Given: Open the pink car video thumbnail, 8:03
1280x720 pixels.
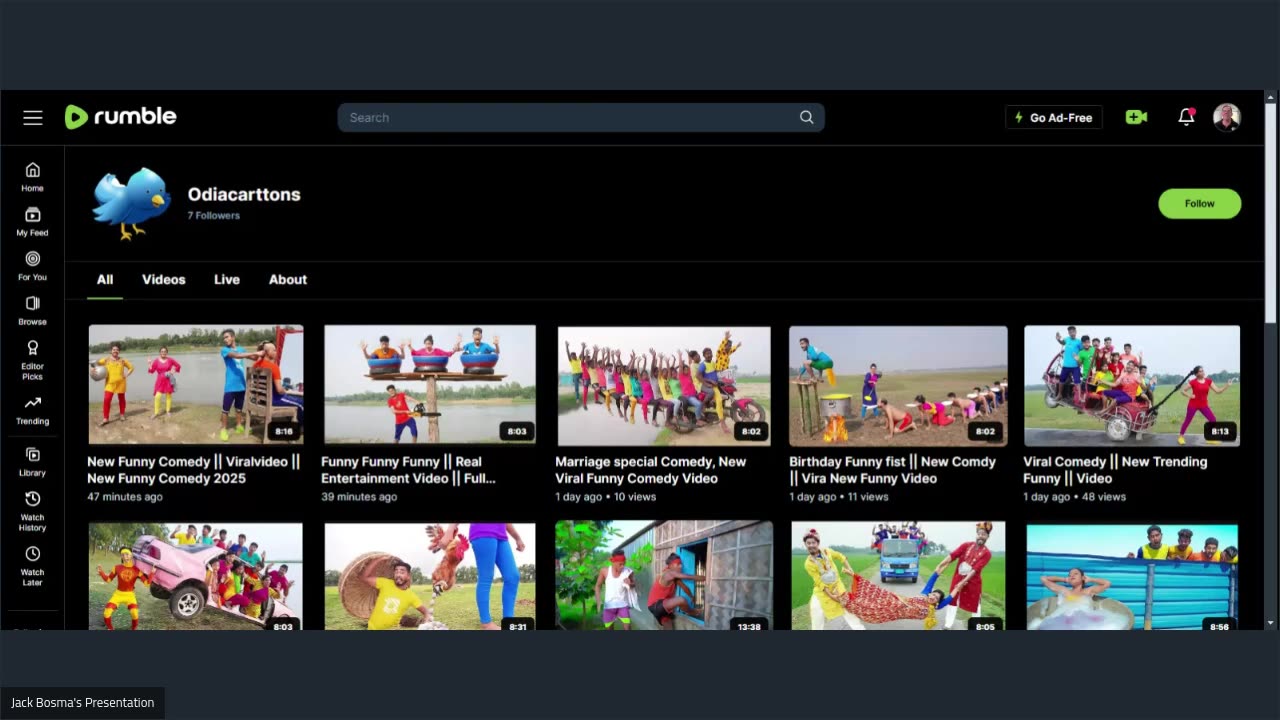Looking at the screenshot, I should coord(196,576).
